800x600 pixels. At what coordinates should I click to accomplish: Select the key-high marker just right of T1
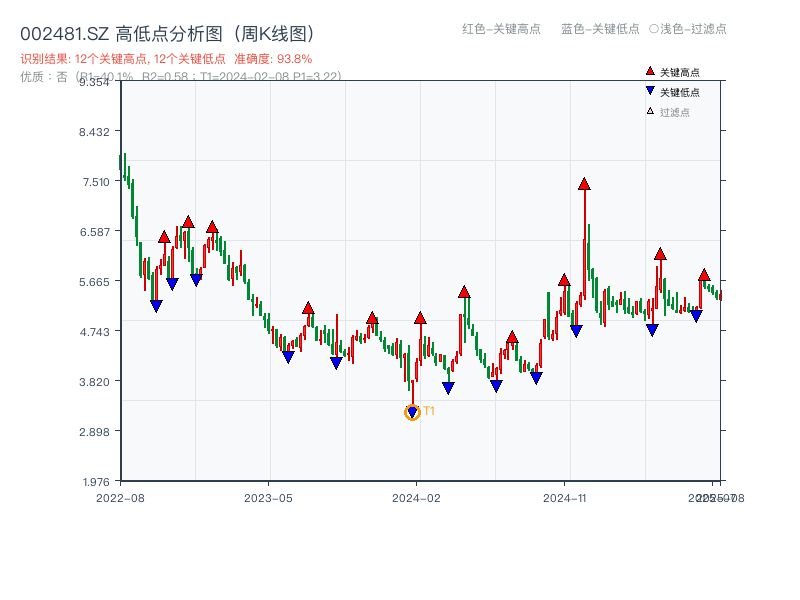420,318
